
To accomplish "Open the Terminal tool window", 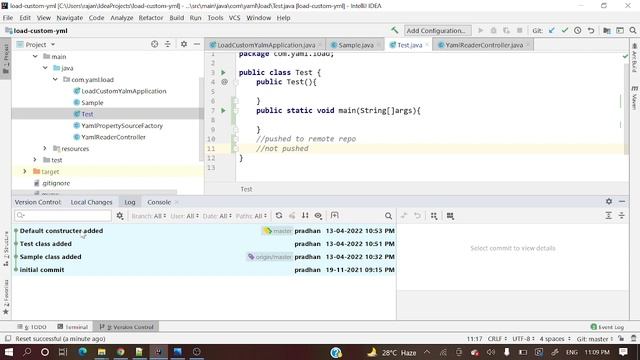I will (73, 327).
